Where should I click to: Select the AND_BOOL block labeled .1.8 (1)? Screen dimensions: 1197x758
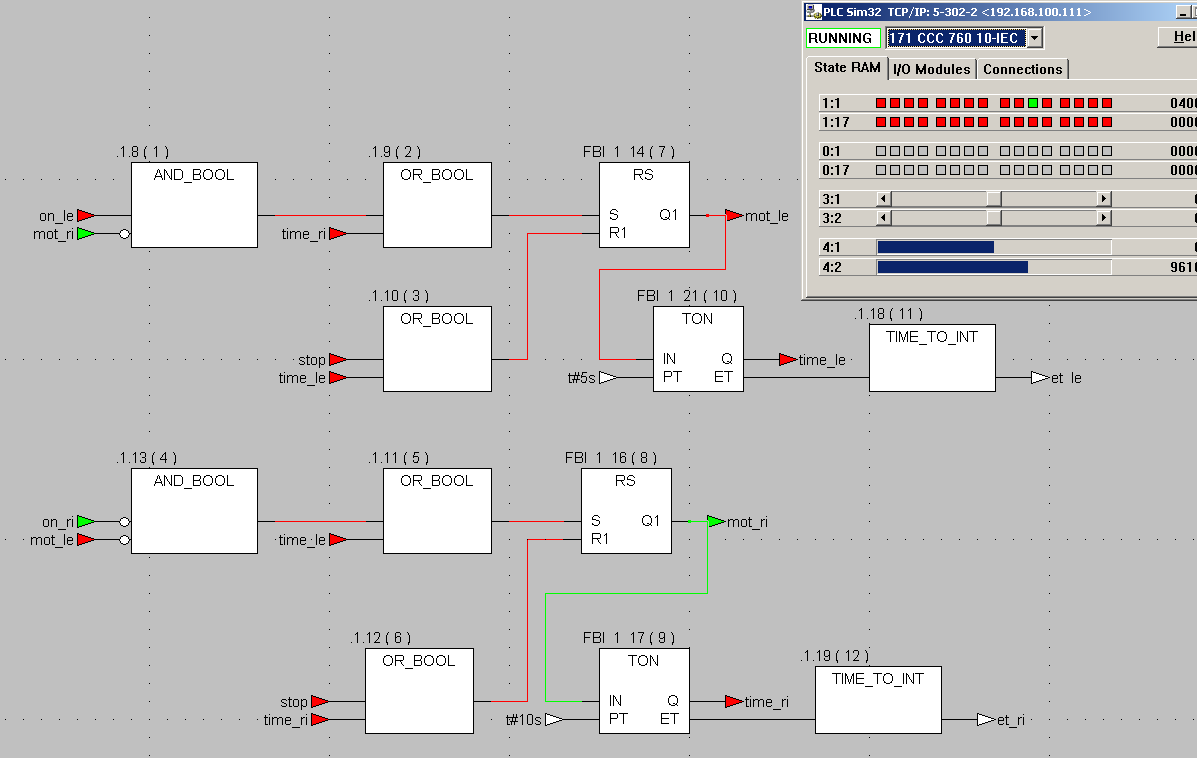click(x=194, y=205)
